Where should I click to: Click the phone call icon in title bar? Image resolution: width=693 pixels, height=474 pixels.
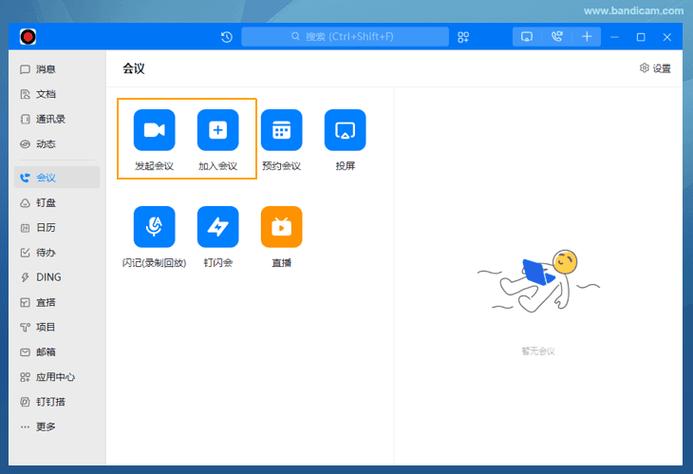coord(557,37)
